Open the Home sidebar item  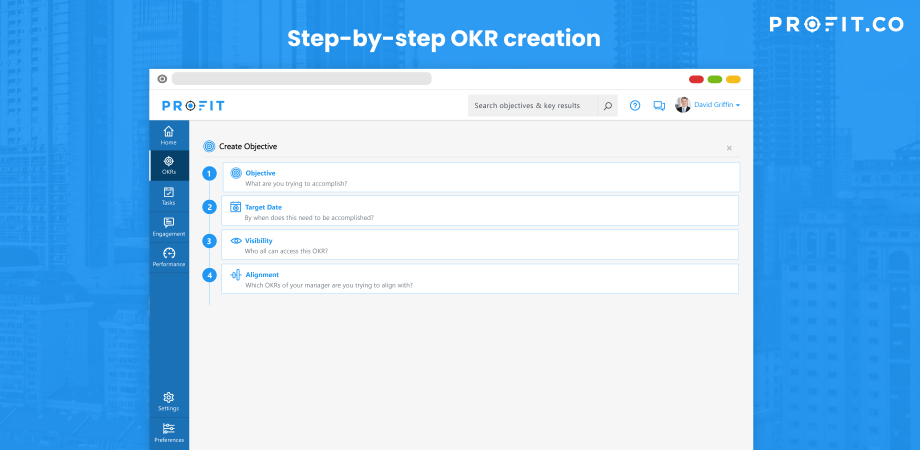point(168,136)
